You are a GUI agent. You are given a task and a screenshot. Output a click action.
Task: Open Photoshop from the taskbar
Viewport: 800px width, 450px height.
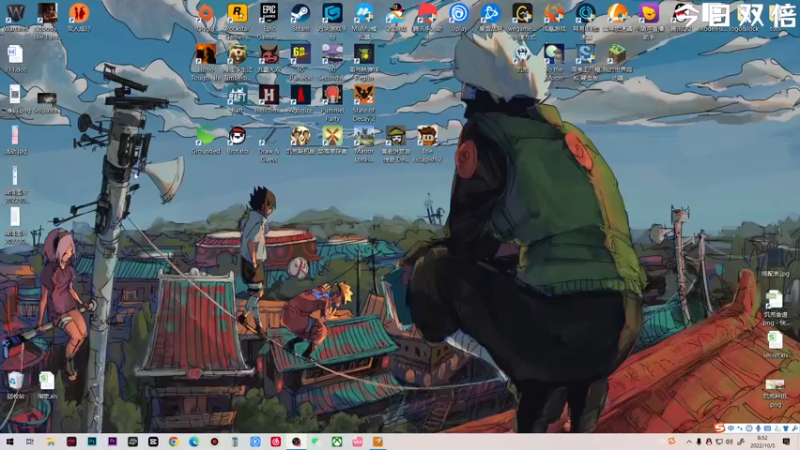pyautogui.click(x=92, y=442)
